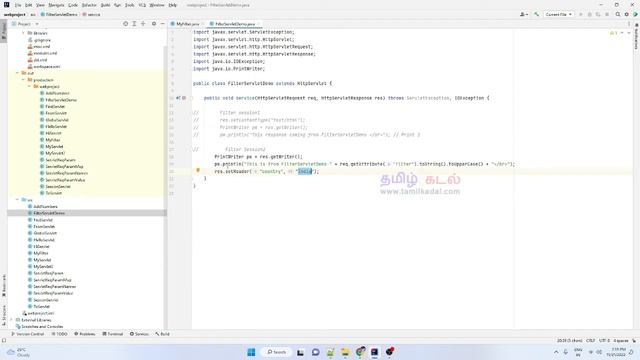Screen dimensions: 640x360
Task: Open the IntelliJ IDEA taskbar icon
Action: [374, 352]
